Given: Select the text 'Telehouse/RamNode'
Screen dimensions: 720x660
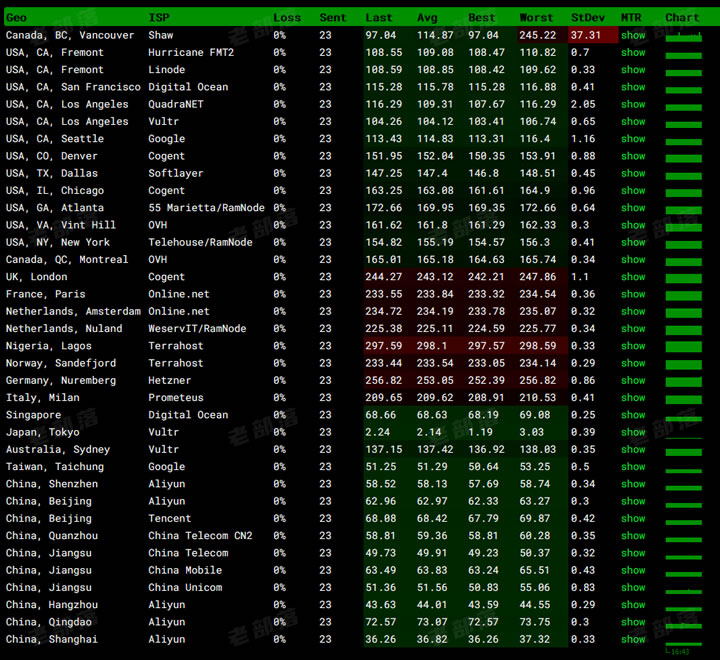Looking at the screenshot, I should (200, 243).
